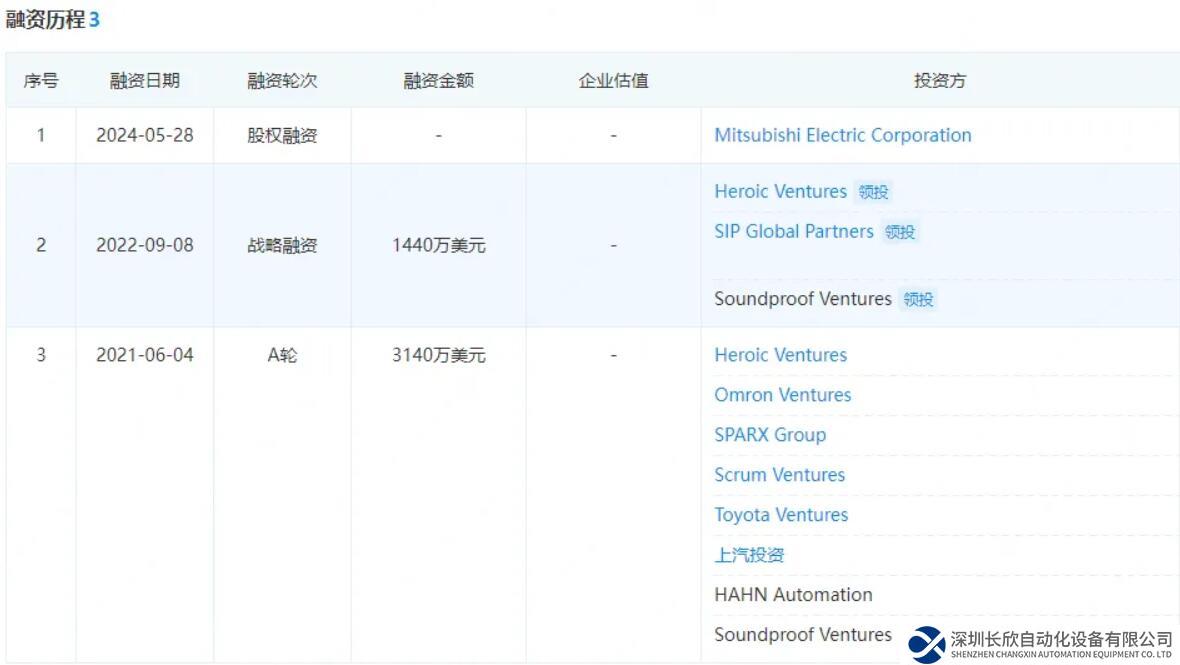The image size is (1180, 665).
Task: Click the 领投 tag next to SIP Global Partners
Action: (x=900, y=232)
